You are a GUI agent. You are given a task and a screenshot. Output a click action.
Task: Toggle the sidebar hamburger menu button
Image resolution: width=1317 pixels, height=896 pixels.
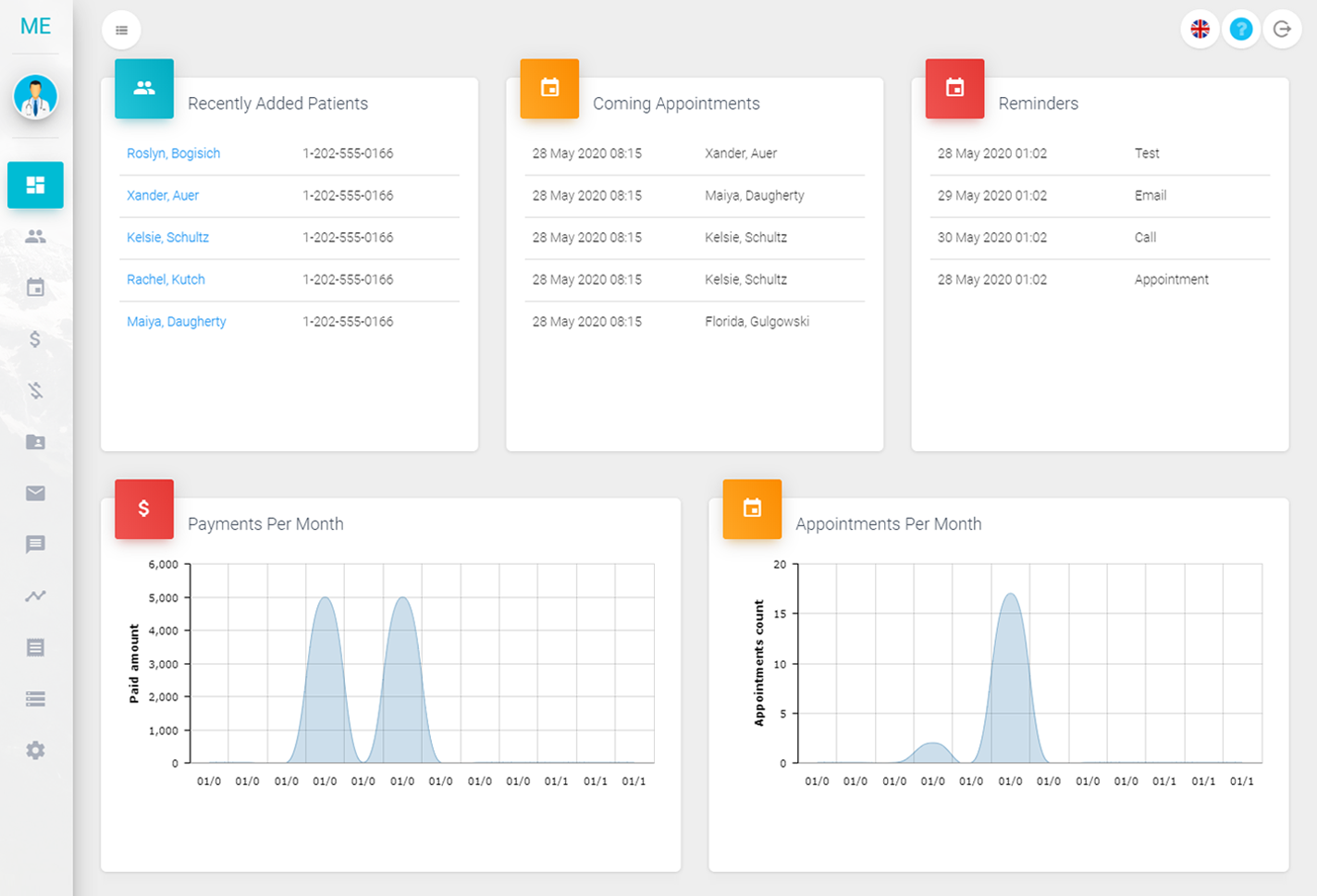pos(121,30)
